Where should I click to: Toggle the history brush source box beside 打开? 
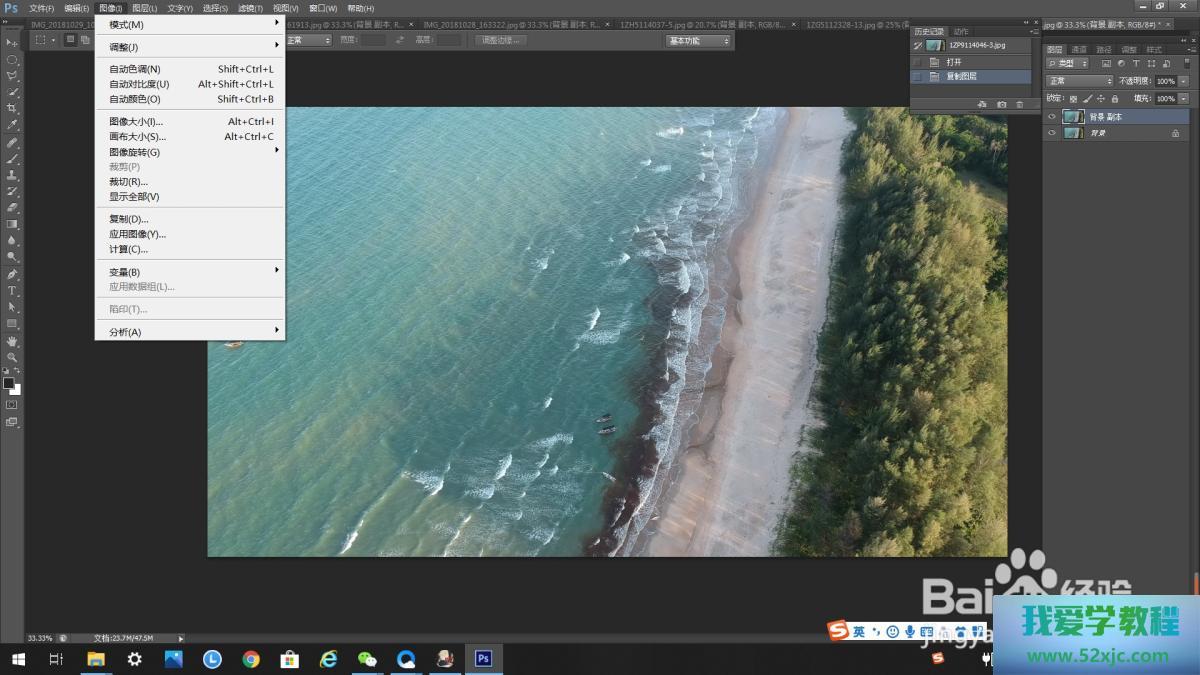[x=917, y=62]
